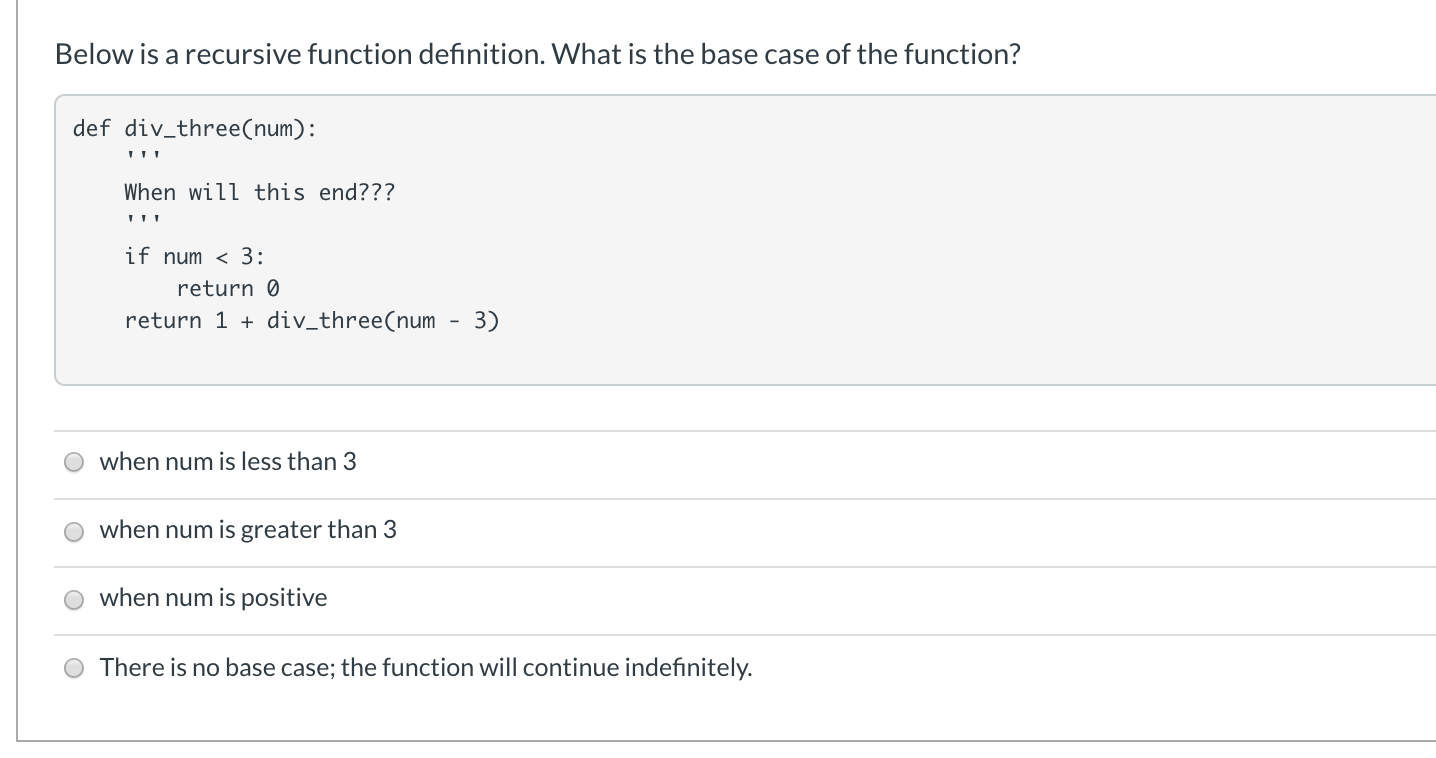Click the answer label "when num is less than 3"
This screenshot has height=758, width=1436.
tap(228, 461)
